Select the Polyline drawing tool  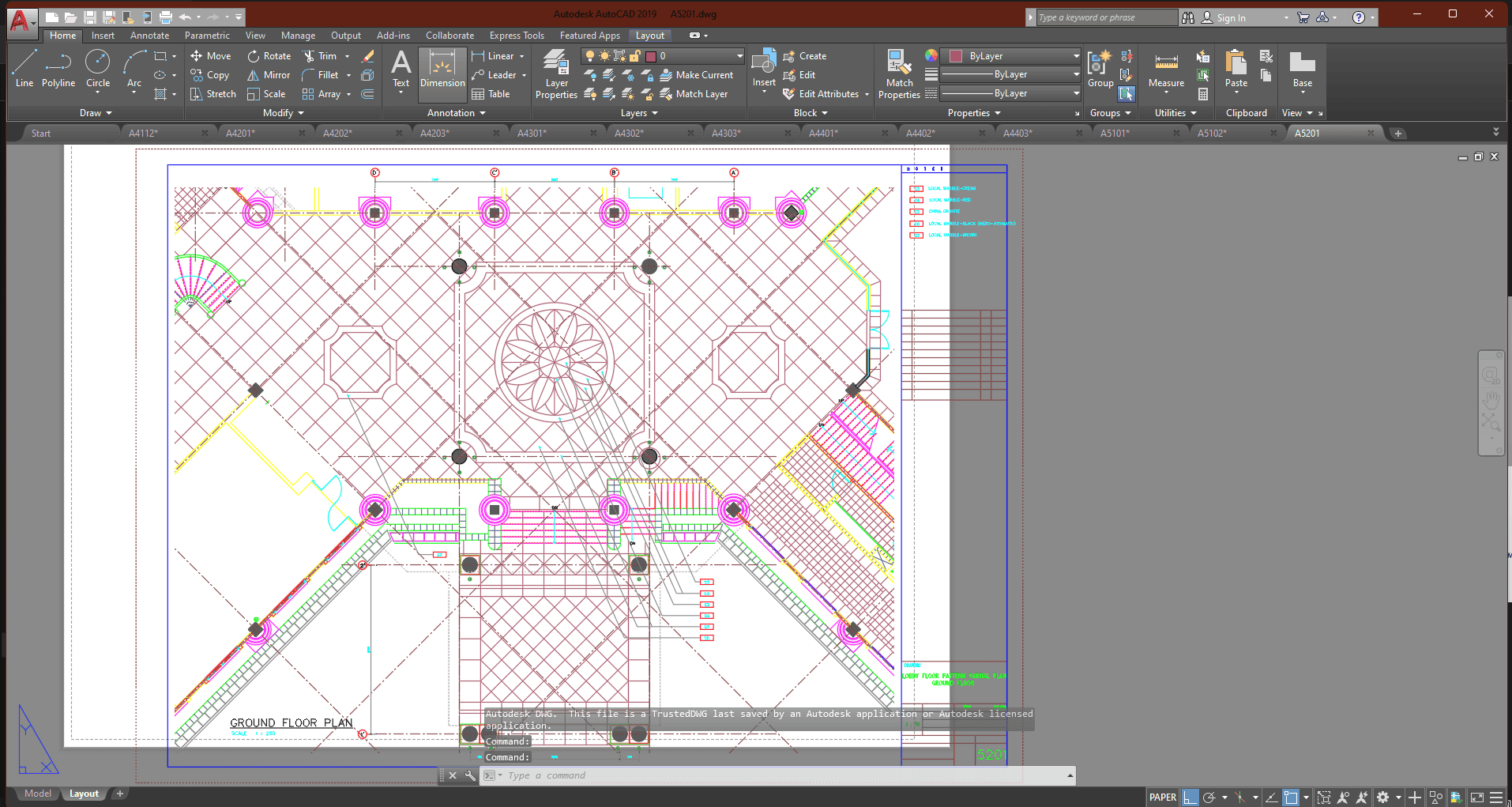click(x=58, y=68)
